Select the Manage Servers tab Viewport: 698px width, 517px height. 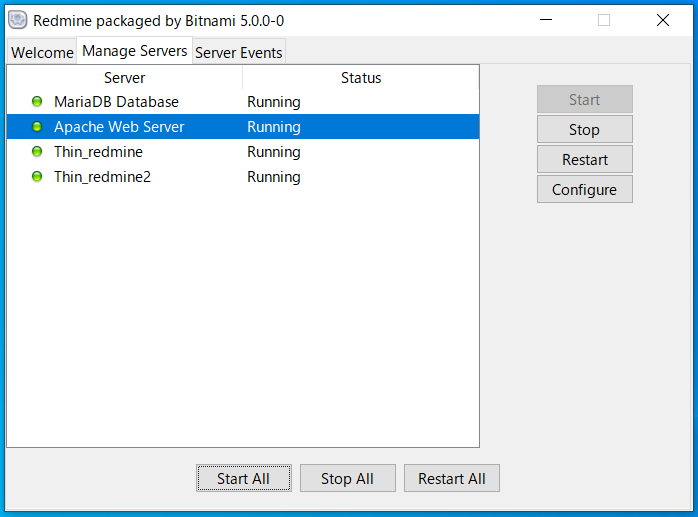pos(134,51)
